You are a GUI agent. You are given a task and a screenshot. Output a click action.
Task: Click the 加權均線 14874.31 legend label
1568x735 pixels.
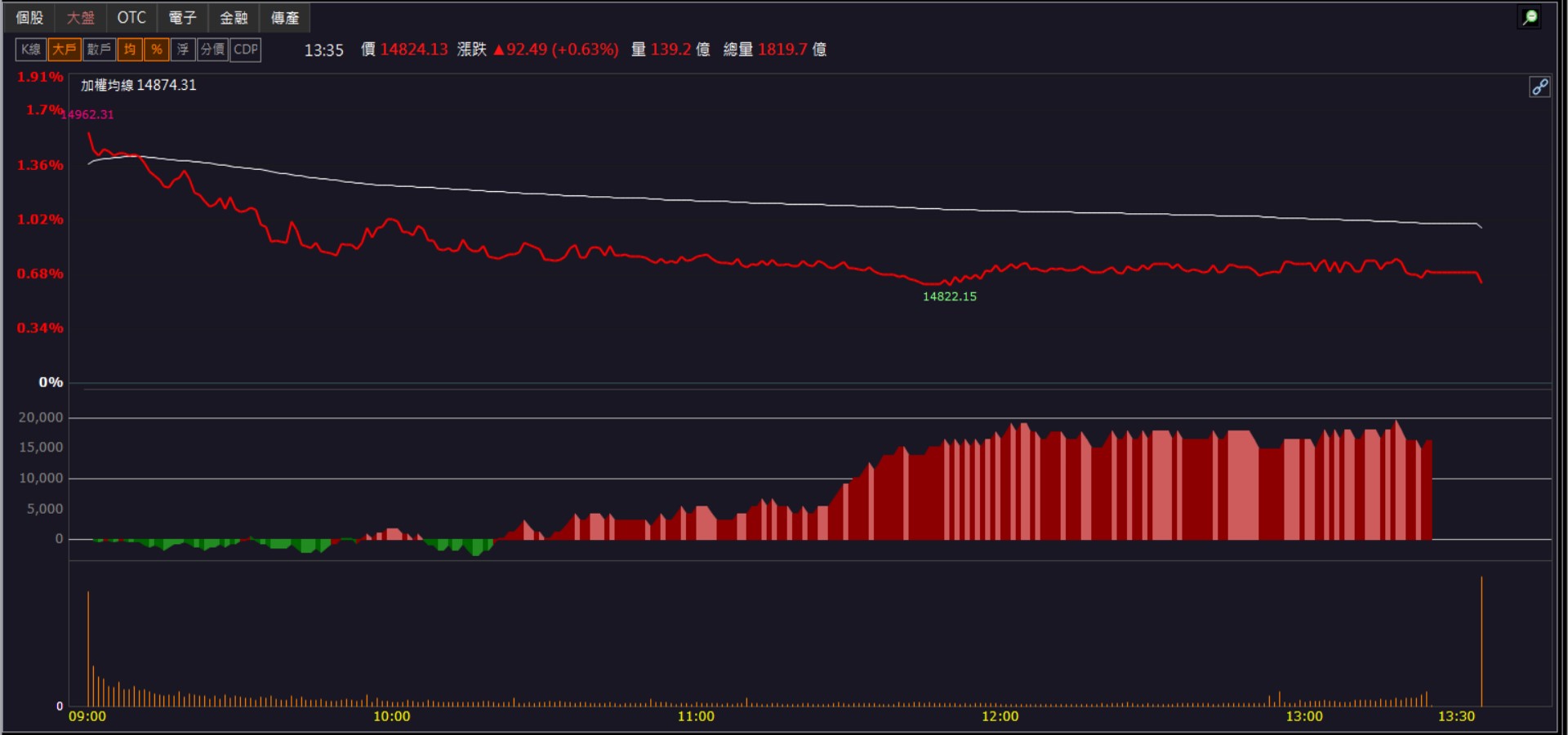pyautogui.click(x=139, y=85)
